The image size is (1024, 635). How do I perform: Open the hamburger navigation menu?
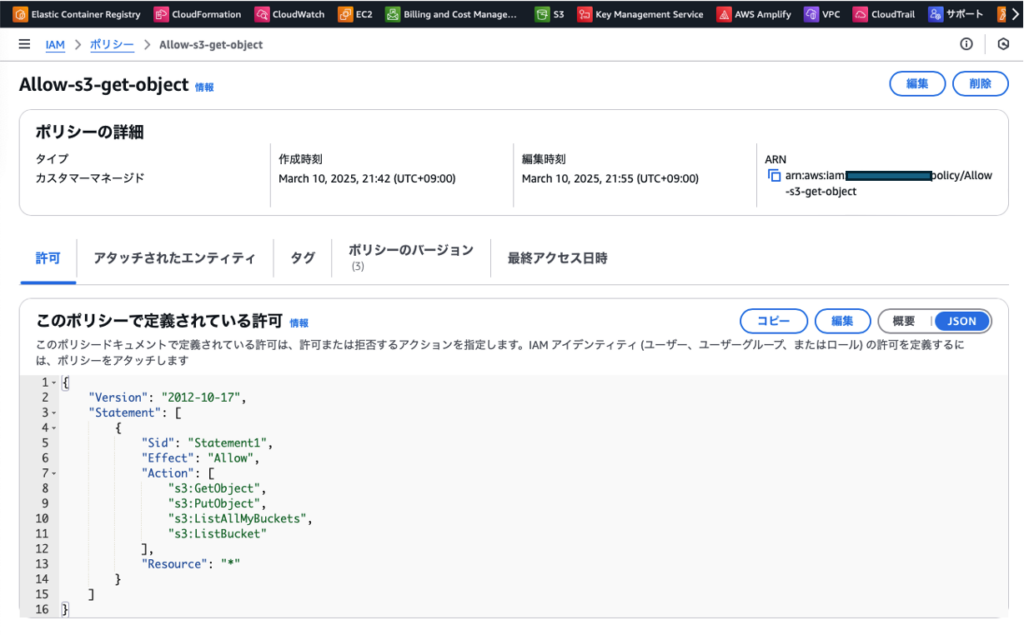pos(24,44)
